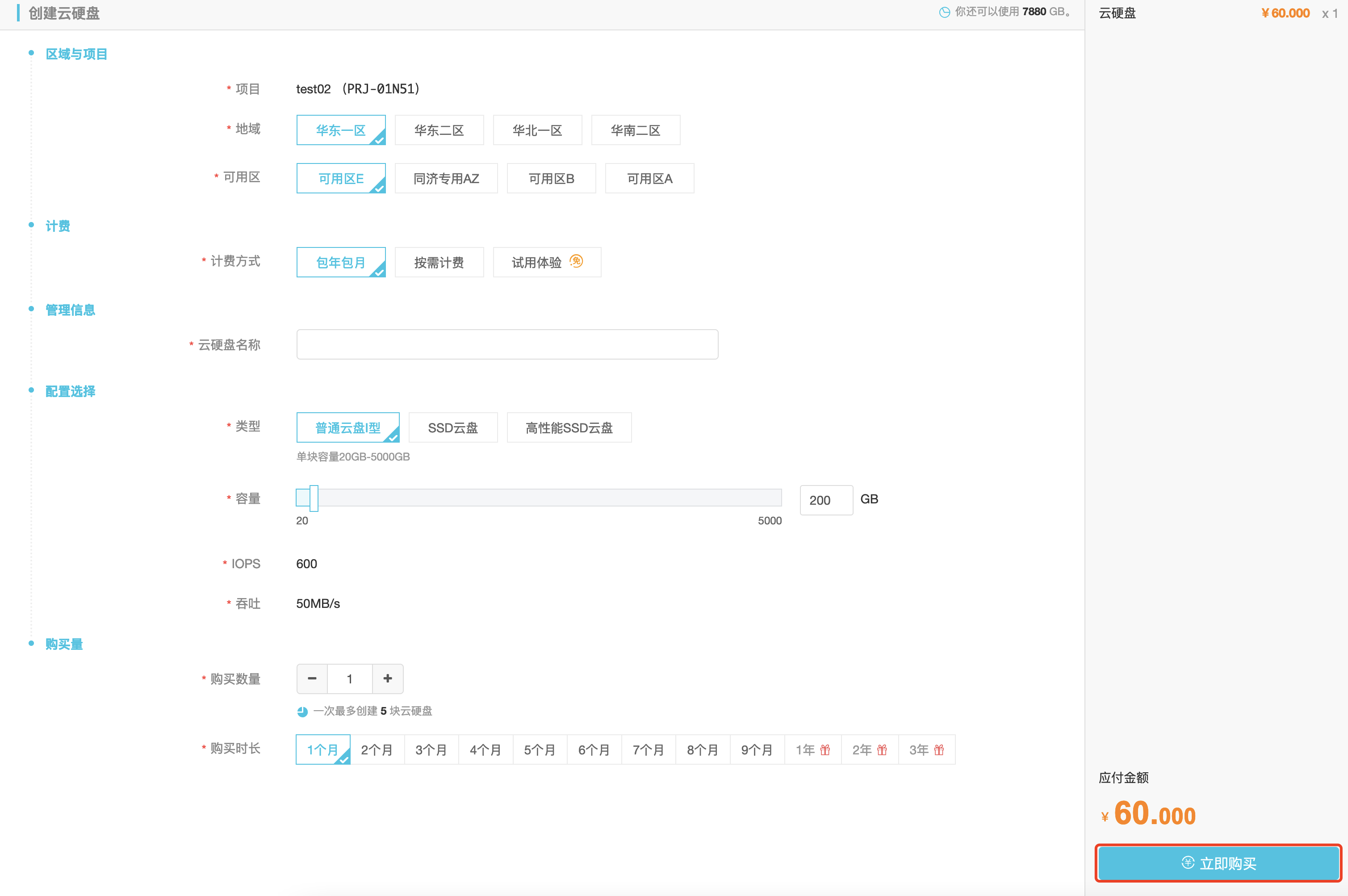Viewport: 1348px width, 896px height.
Task: Choose availability zone 可用区E
Action: pyautogui.click(x=341, y=178)
